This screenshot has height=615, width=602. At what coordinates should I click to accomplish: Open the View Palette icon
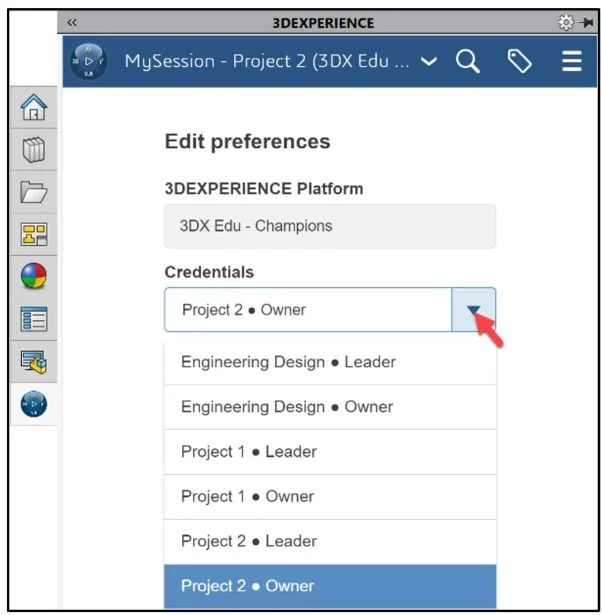[33, 235]
